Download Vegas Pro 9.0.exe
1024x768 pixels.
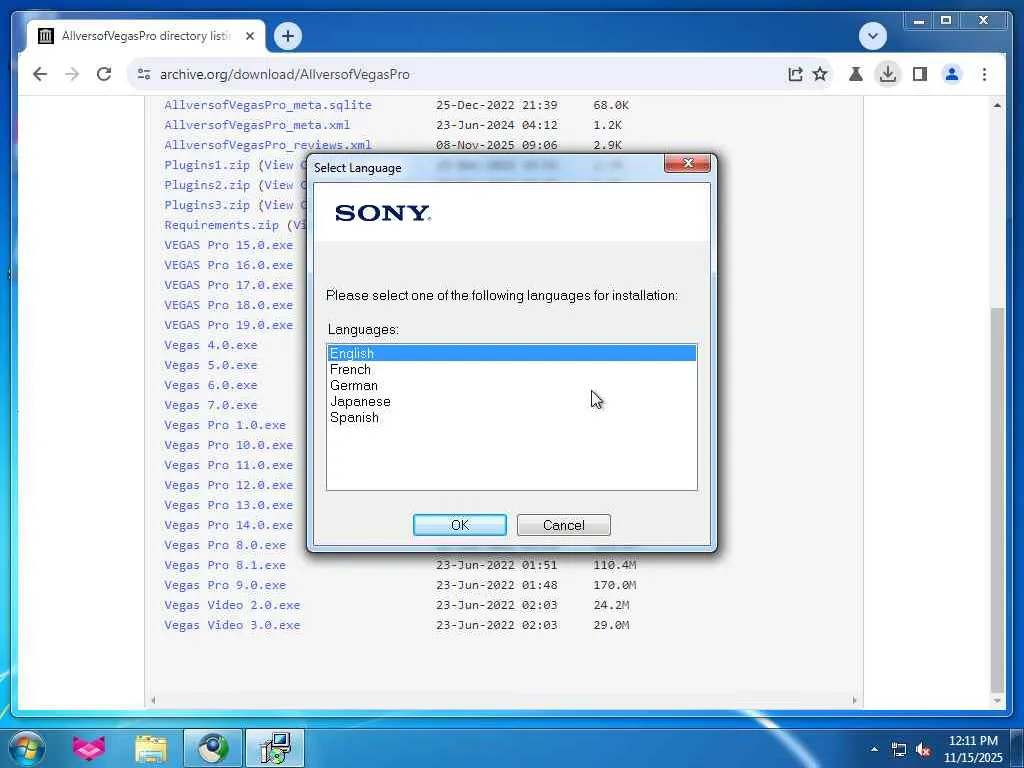pyautogui.click(x=225, y=585)
